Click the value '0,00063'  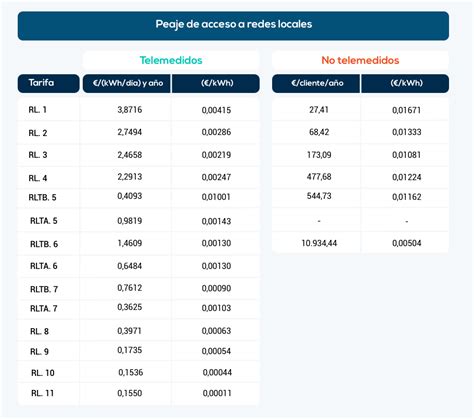pyautogui.click(x=216, y=331)
